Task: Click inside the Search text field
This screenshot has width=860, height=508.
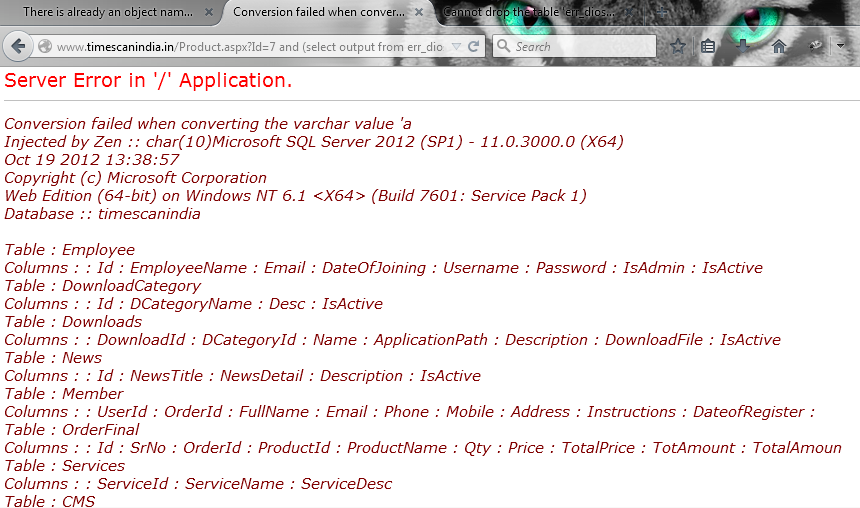Action: [580, 47]
